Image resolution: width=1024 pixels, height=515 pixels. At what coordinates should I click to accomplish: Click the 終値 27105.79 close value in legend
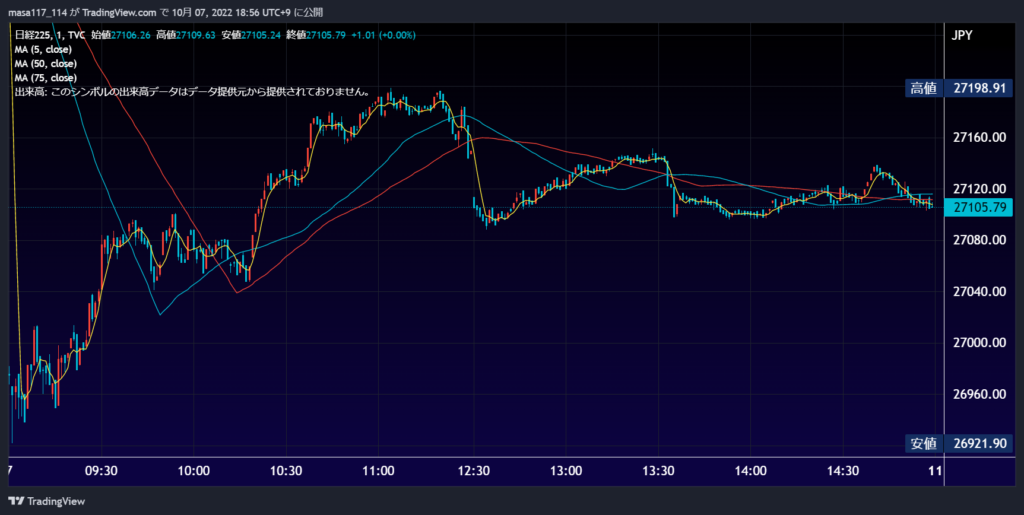(315, 35)
